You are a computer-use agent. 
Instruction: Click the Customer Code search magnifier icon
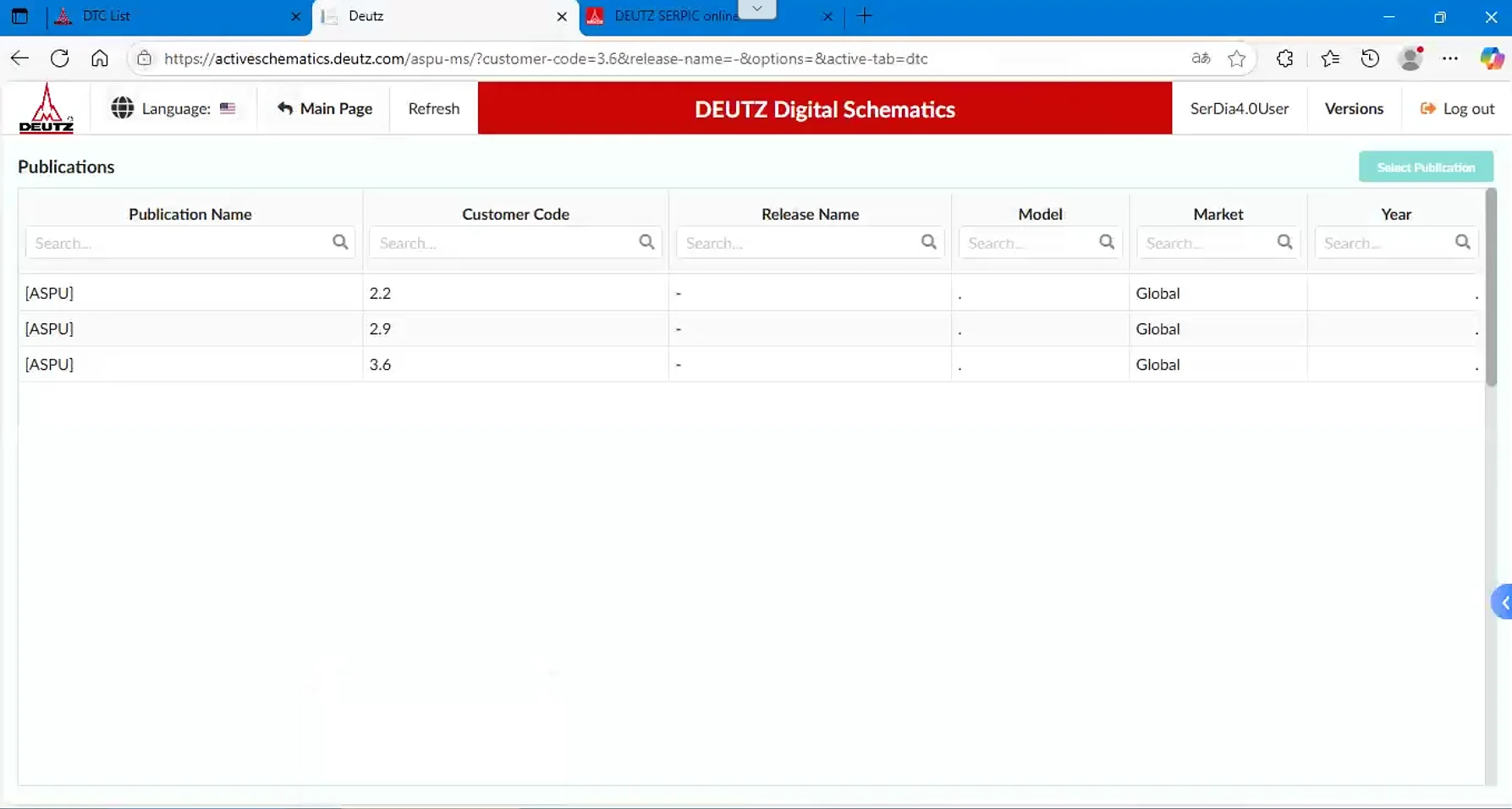click(646, 242)
